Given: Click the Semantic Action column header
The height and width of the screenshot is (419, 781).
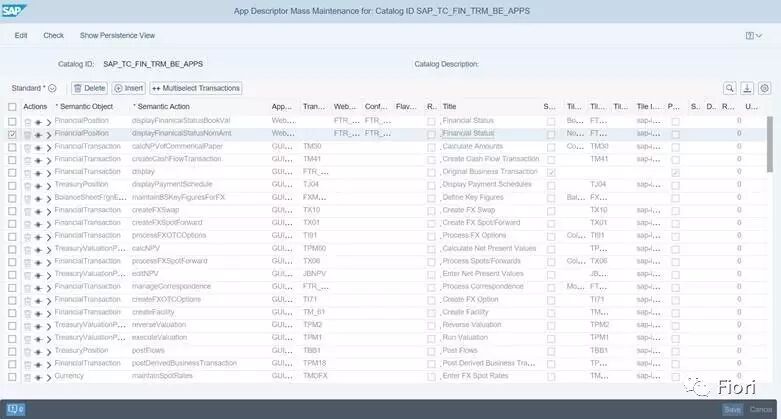Looking at the screenshot, I should coord(161,107).
